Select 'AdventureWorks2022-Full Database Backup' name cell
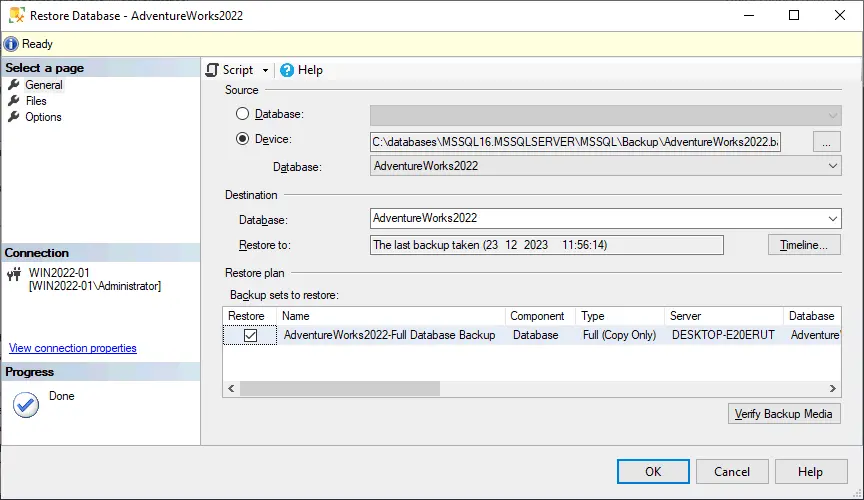Screen dimensions: 864x500 coord(390,335)
